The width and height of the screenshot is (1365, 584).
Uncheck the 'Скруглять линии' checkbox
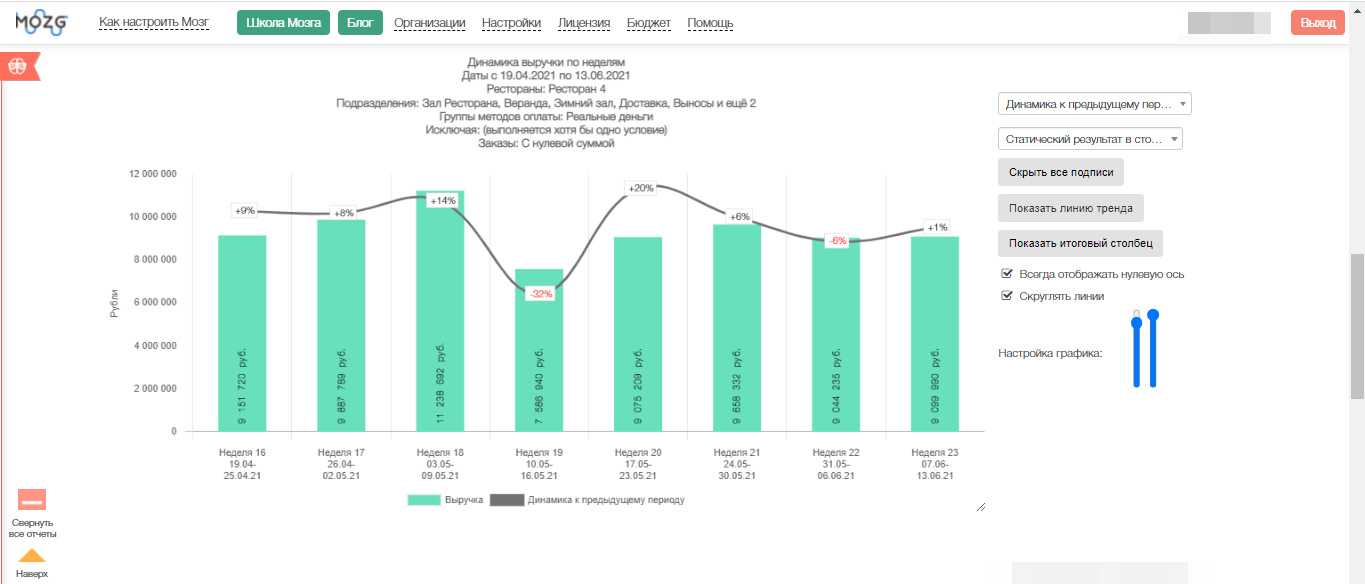point(1007,296)
